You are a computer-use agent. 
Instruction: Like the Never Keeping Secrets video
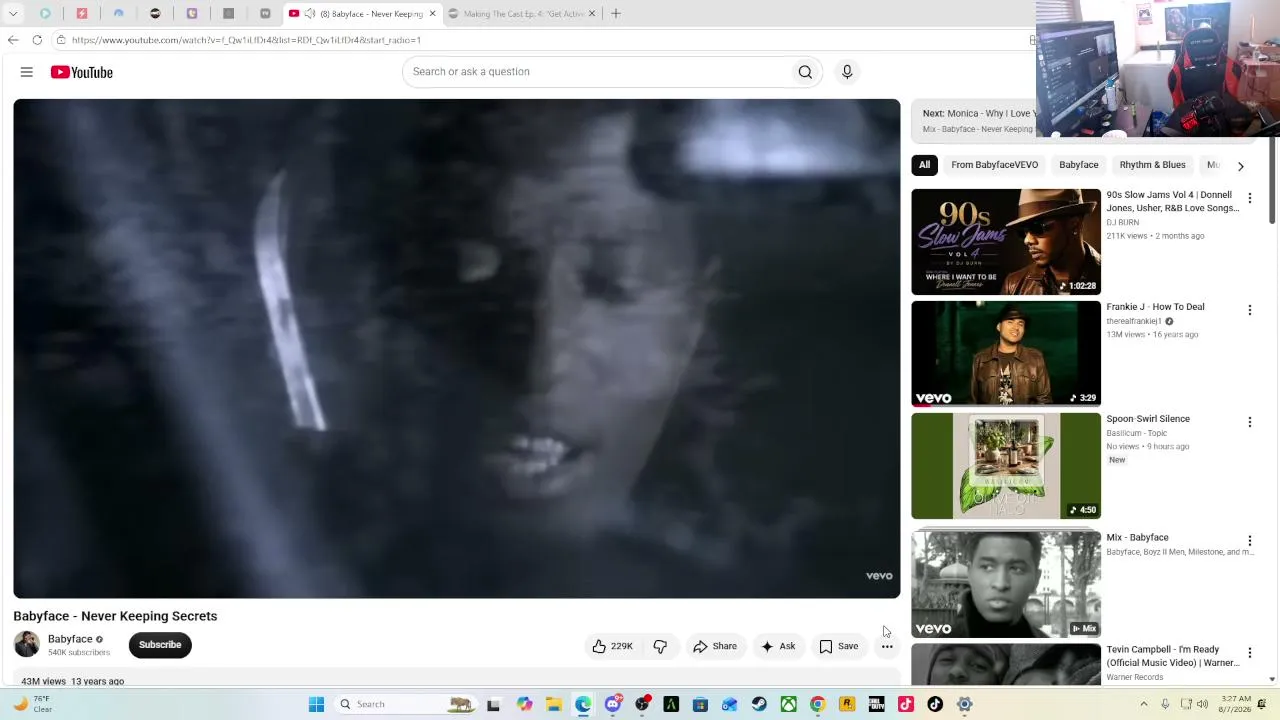click(x=612, y=646)
